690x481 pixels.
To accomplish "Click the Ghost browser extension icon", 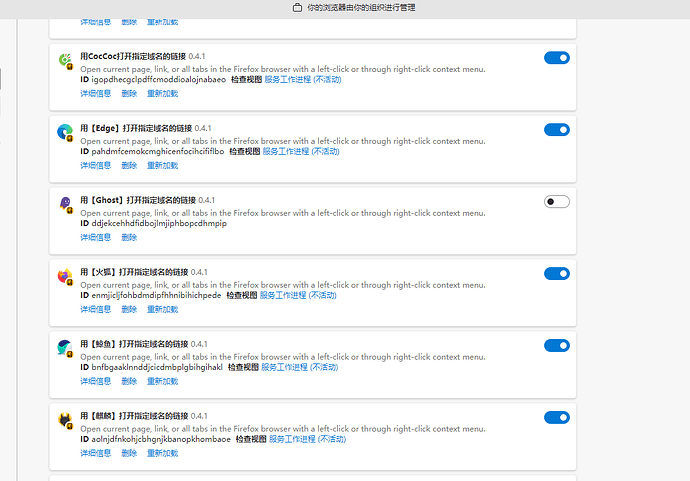I will pyautogui.click(x=65, y=204).
